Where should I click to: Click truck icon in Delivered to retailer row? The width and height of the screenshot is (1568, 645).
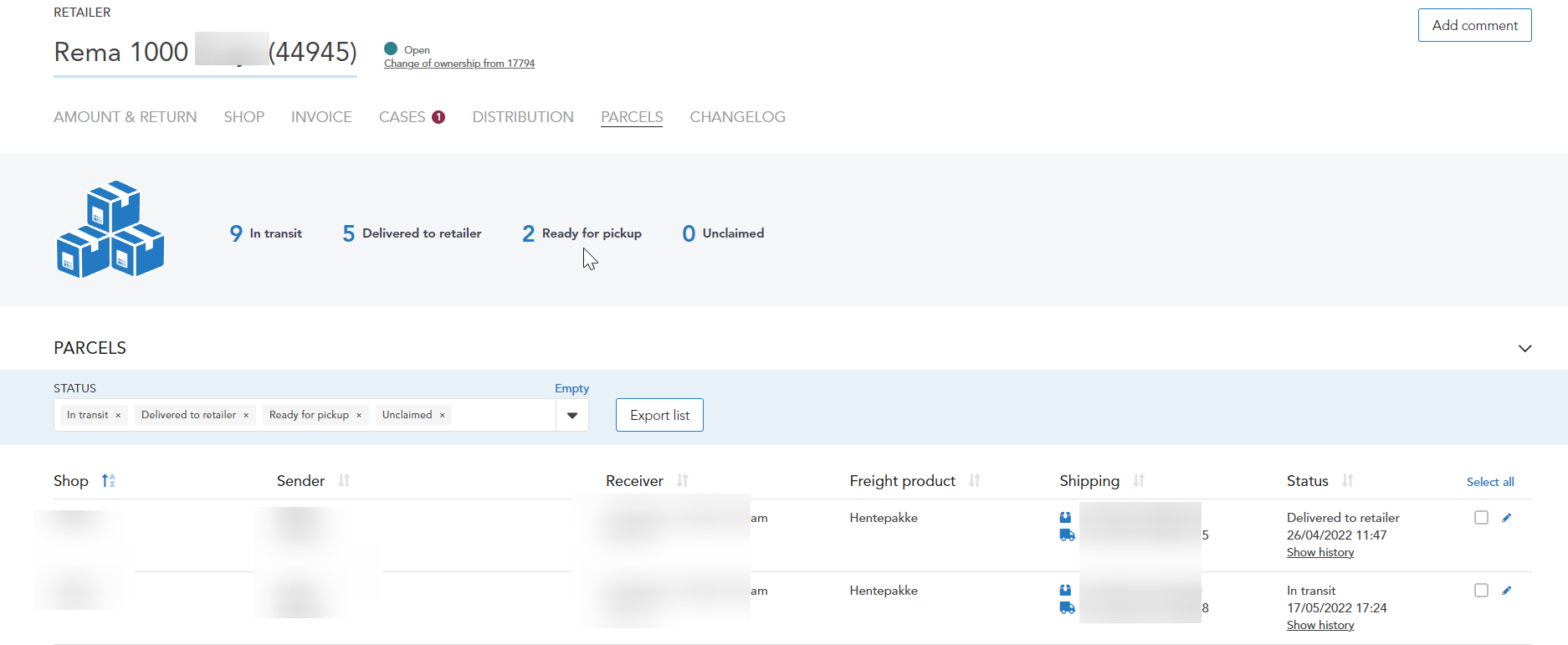(1067, 535)
